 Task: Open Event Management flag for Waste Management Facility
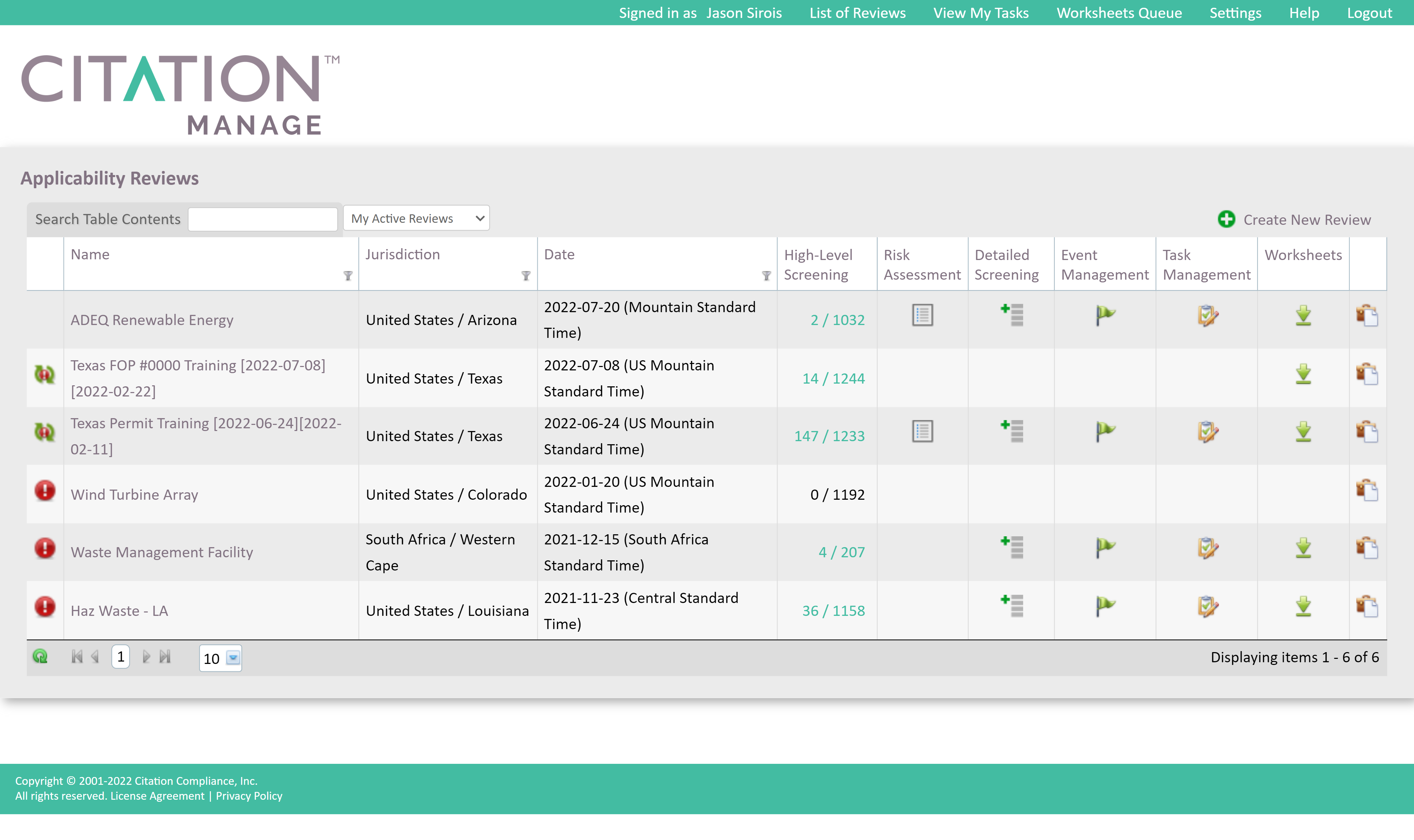pyautogui.click(x=1105, y=548)
